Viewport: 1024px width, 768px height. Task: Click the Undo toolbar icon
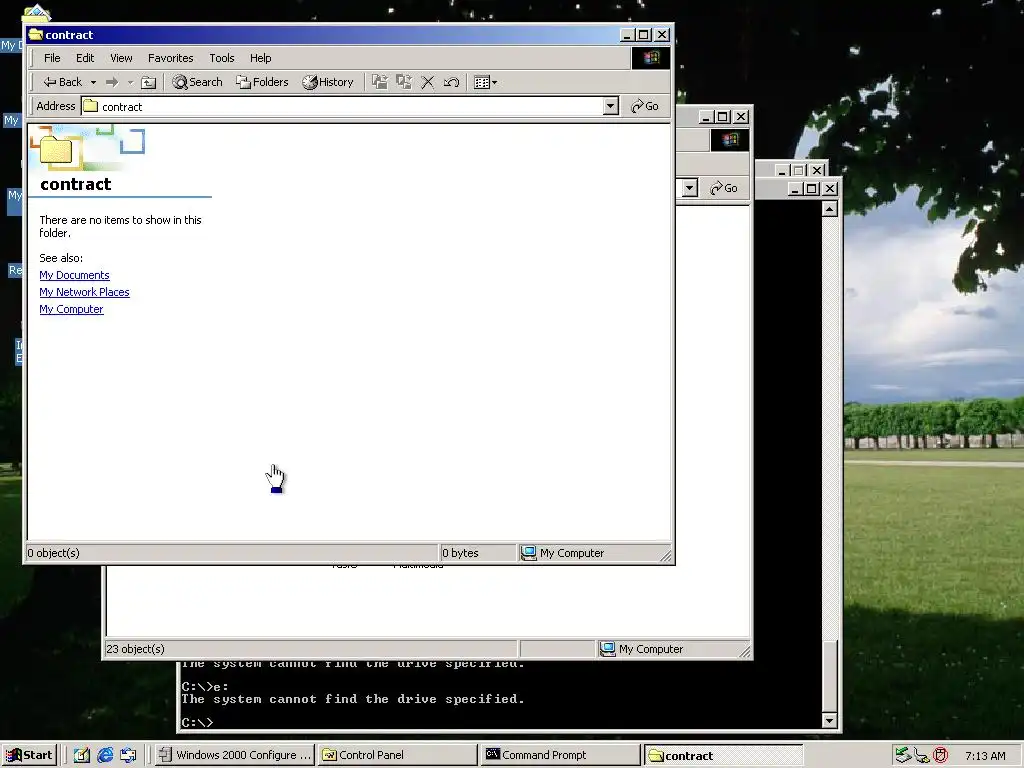click(x=451, y=82)
